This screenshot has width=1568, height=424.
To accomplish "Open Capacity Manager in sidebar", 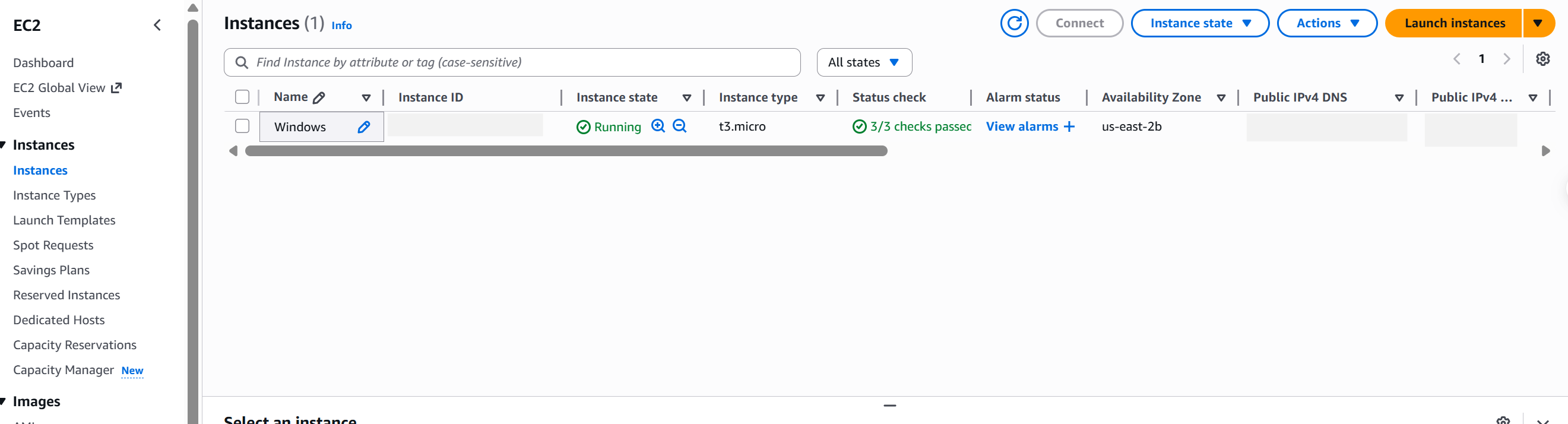I will 64,371.
